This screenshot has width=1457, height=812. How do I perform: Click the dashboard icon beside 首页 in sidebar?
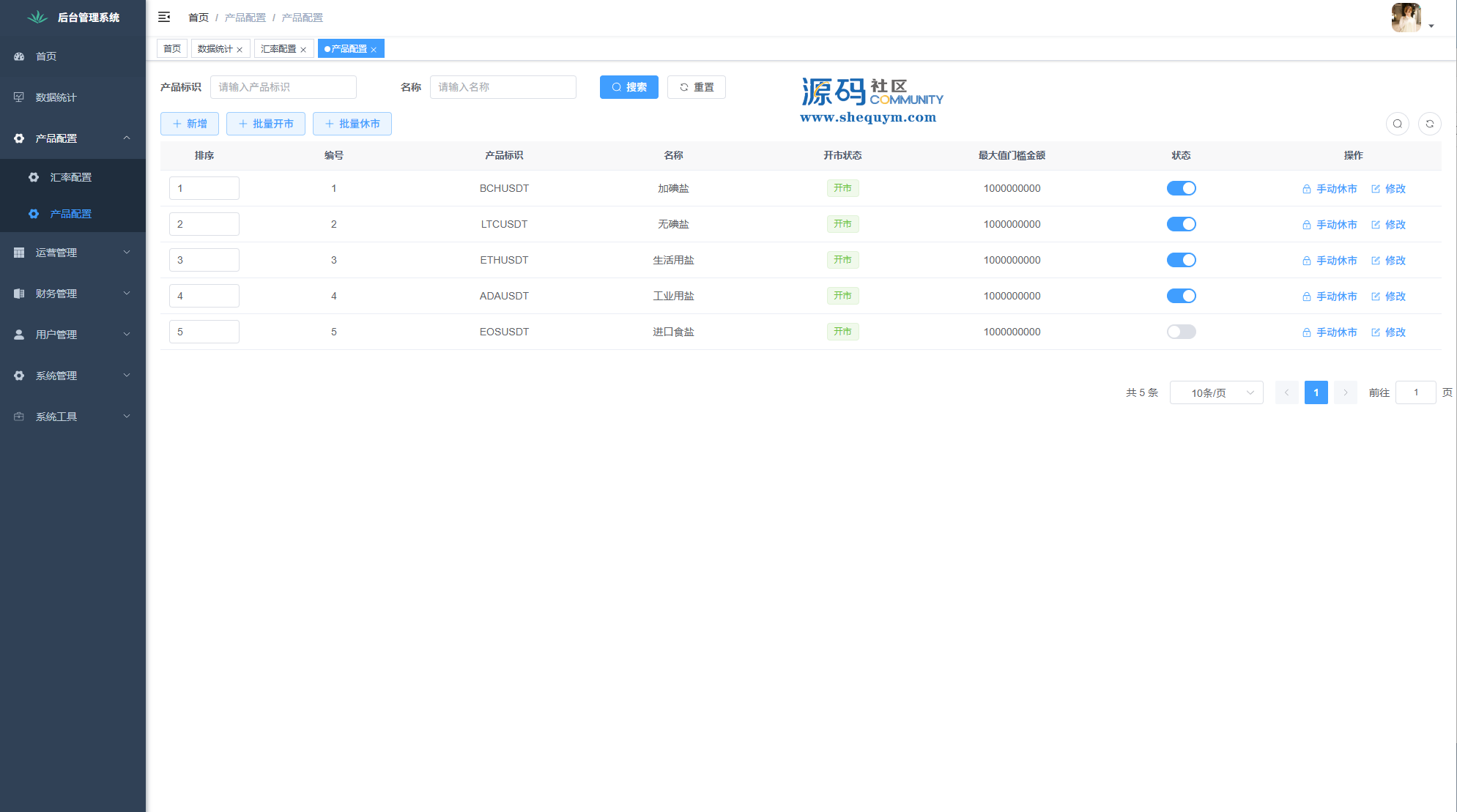point(19,56)
